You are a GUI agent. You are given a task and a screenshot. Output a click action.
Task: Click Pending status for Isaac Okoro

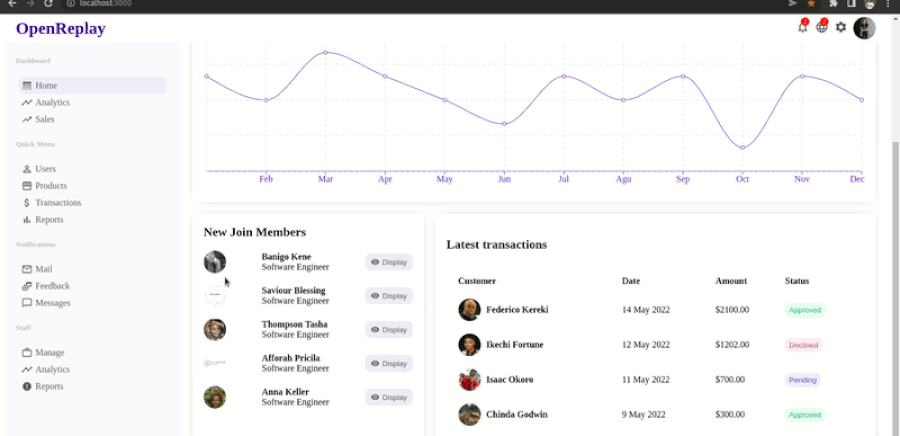click(802, 380)
